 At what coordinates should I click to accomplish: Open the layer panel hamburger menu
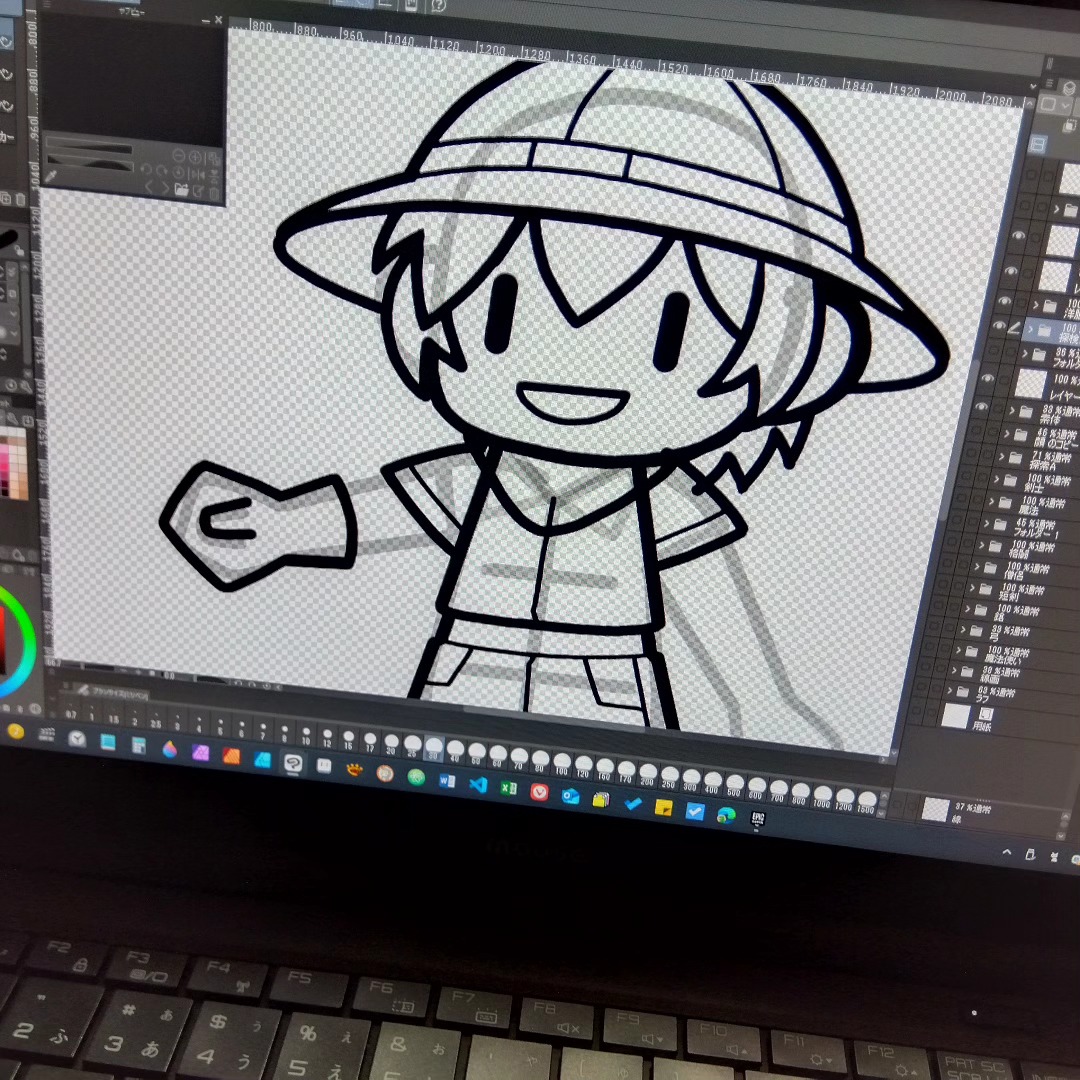pos(1049,83)
